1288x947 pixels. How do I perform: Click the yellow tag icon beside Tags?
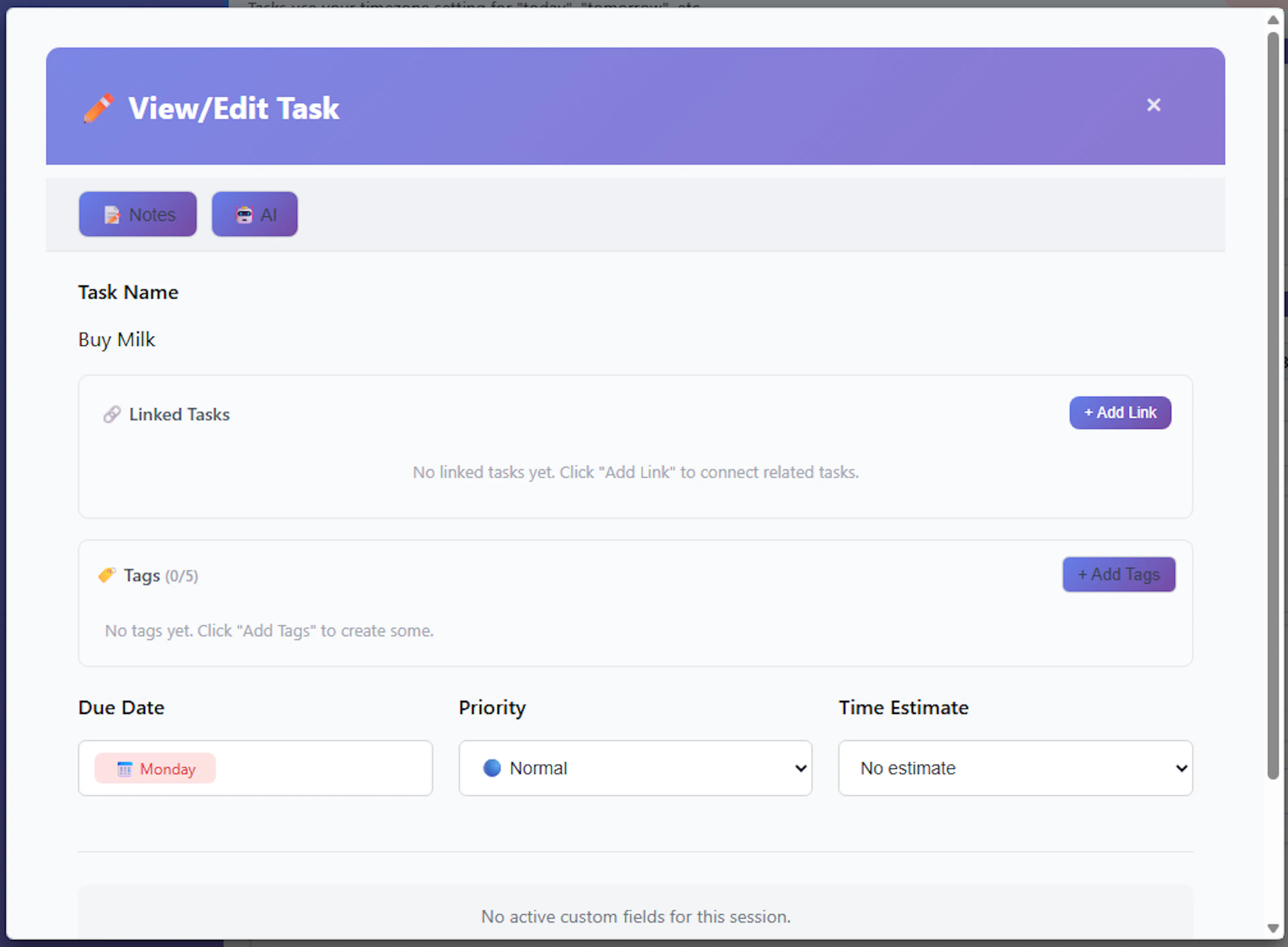click(107, 575)
